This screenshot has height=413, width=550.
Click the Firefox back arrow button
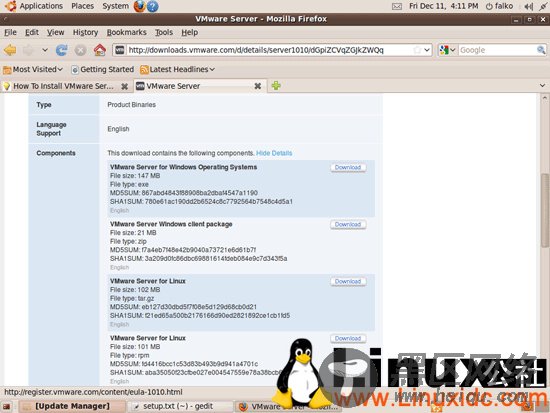10,50
